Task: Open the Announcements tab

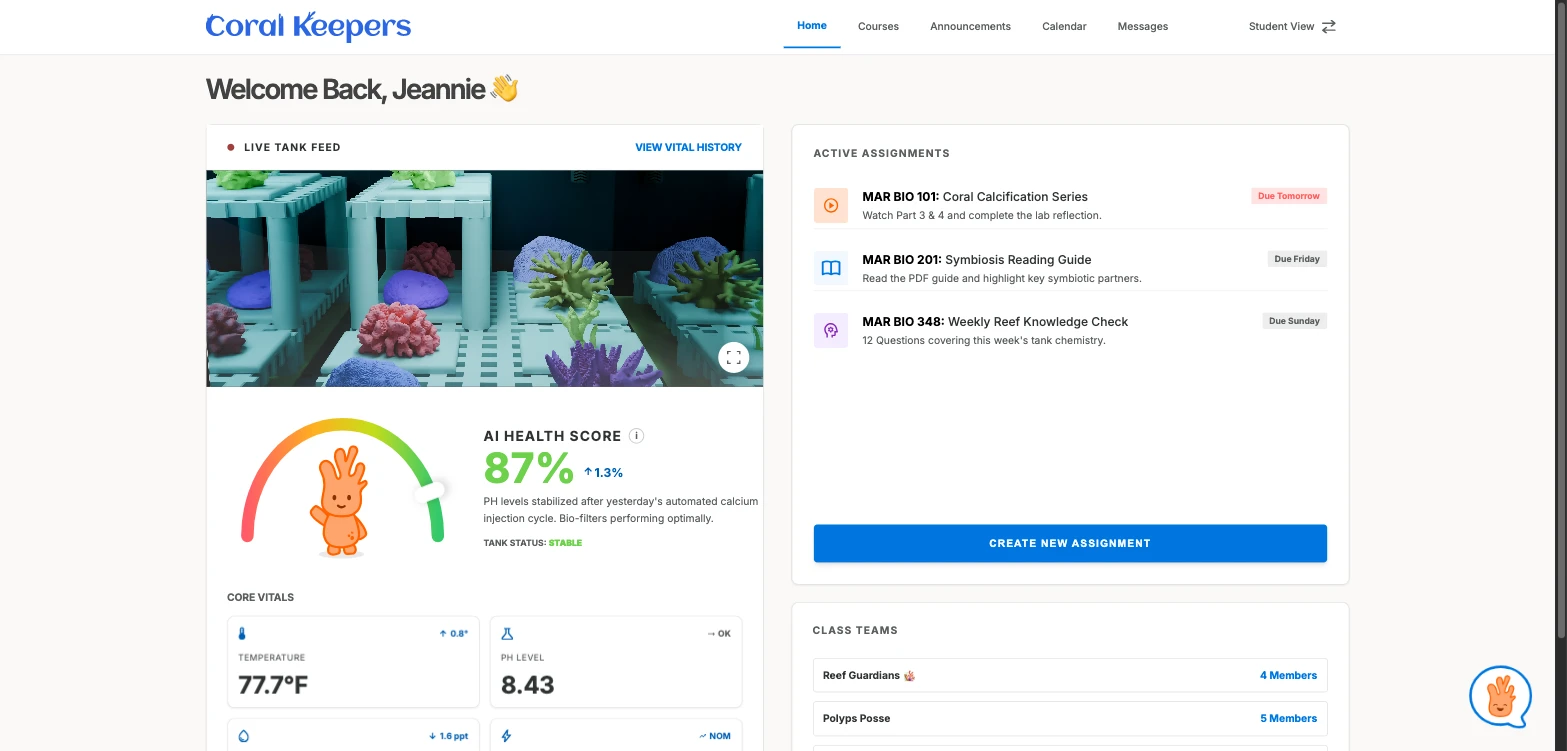Action: point(970,27)
